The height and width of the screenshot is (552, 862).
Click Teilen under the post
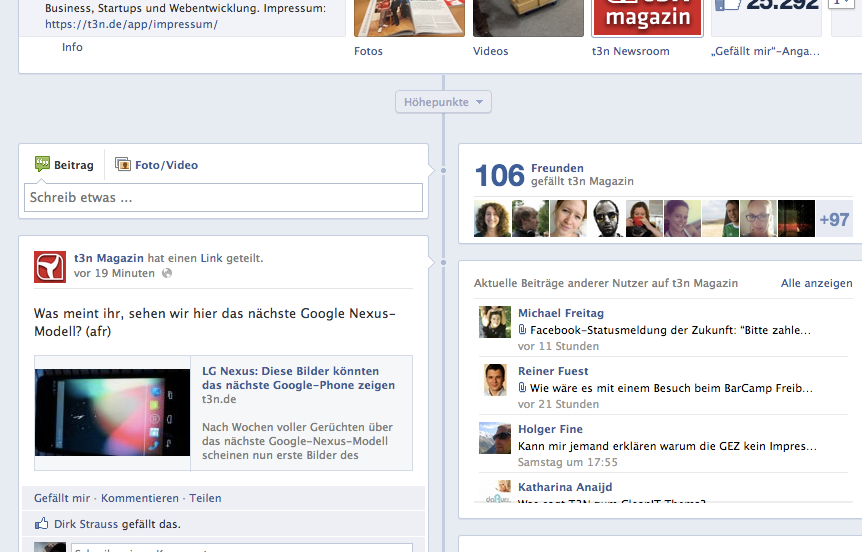pos(206,498)
